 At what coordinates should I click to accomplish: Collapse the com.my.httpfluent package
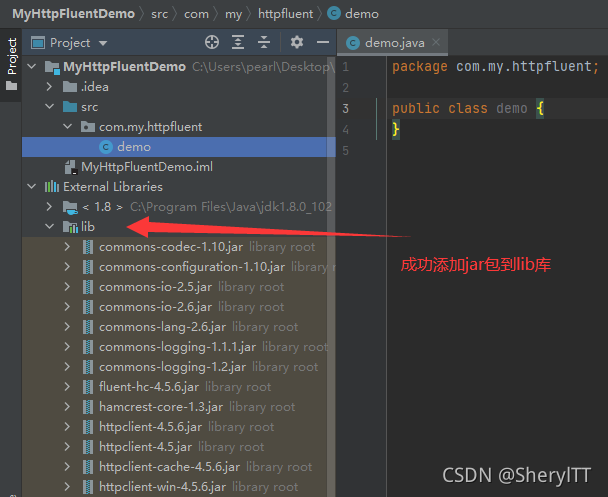(x=67, y=126)
